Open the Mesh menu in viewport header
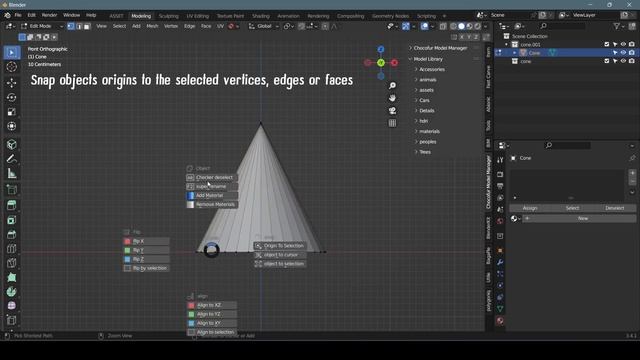640x360 pixels. [152, 26]
